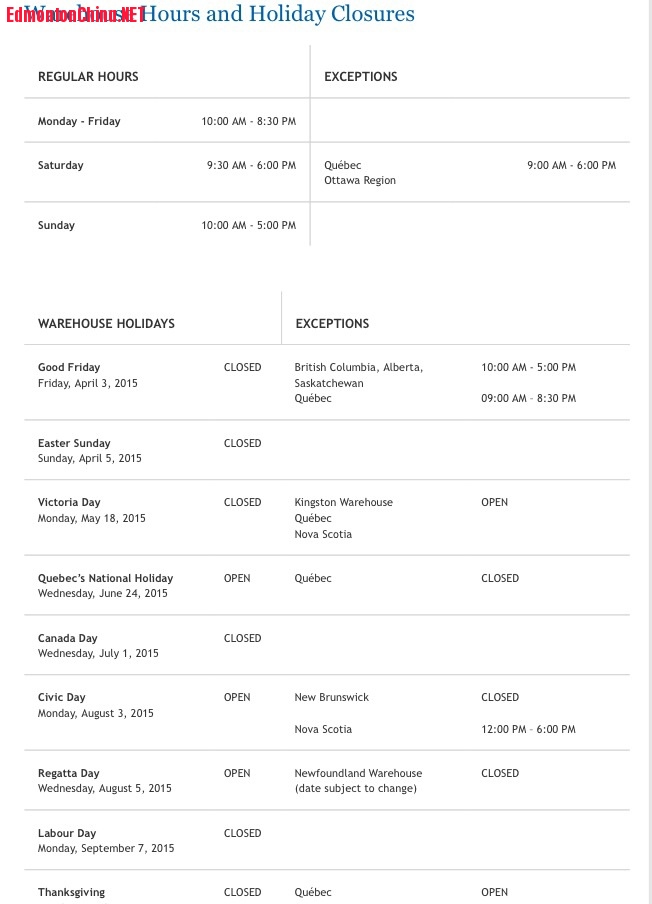Viewport: 652px width, 904px height.
Task: Click the New Brunswick exception entry
Action: tap(331, 698)
